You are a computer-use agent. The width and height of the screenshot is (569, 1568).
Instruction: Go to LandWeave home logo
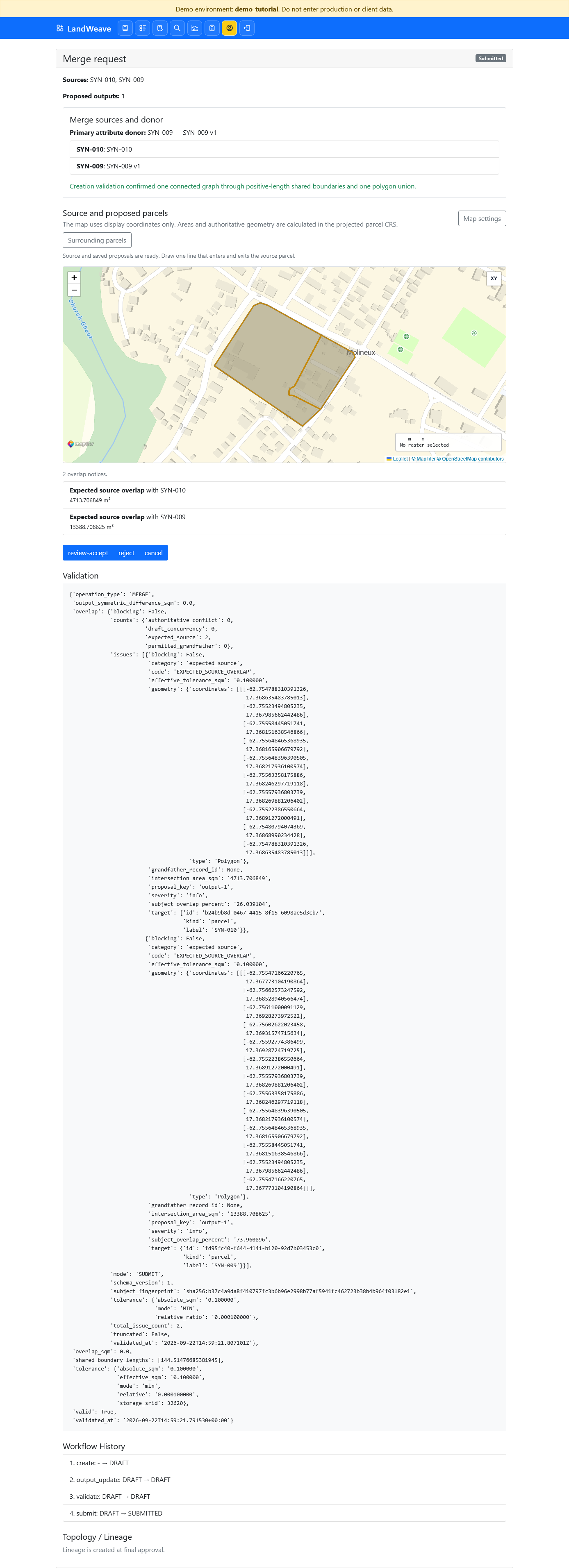point(84,29)
